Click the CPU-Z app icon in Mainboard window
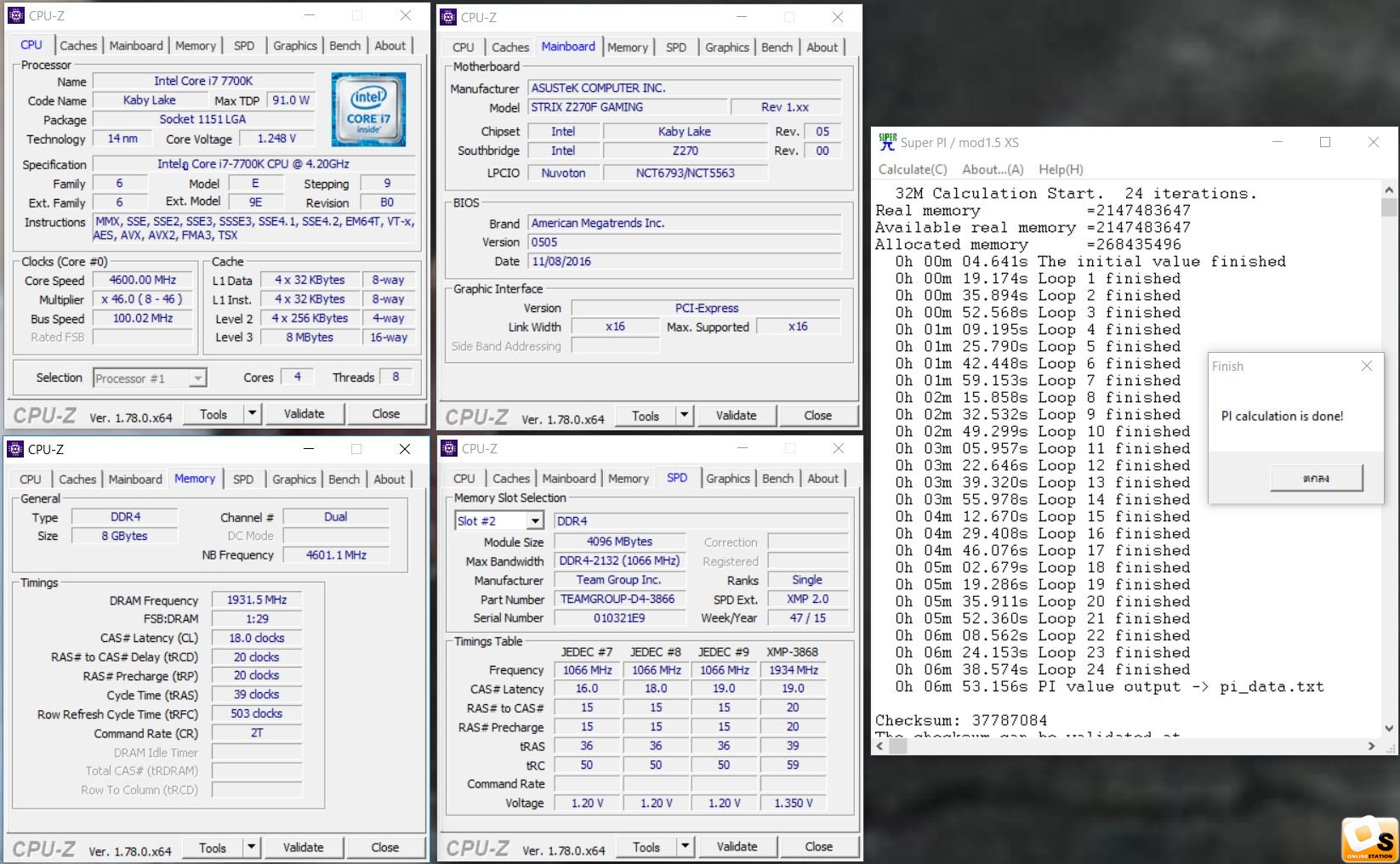1400x864 pixels. pos(448,17)
